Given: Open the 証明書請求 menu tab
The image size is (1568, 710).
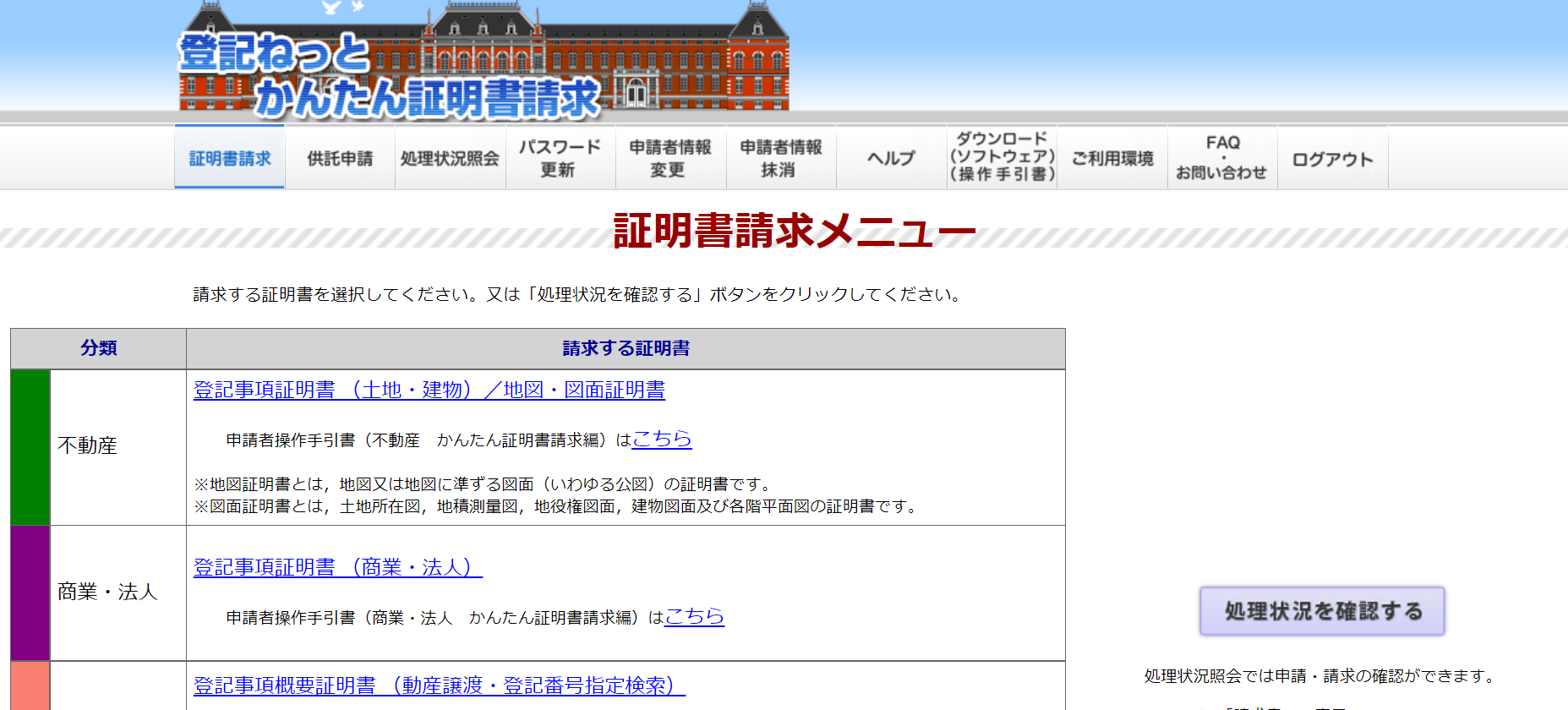Looking at the screenshot, I should point(230,158).
